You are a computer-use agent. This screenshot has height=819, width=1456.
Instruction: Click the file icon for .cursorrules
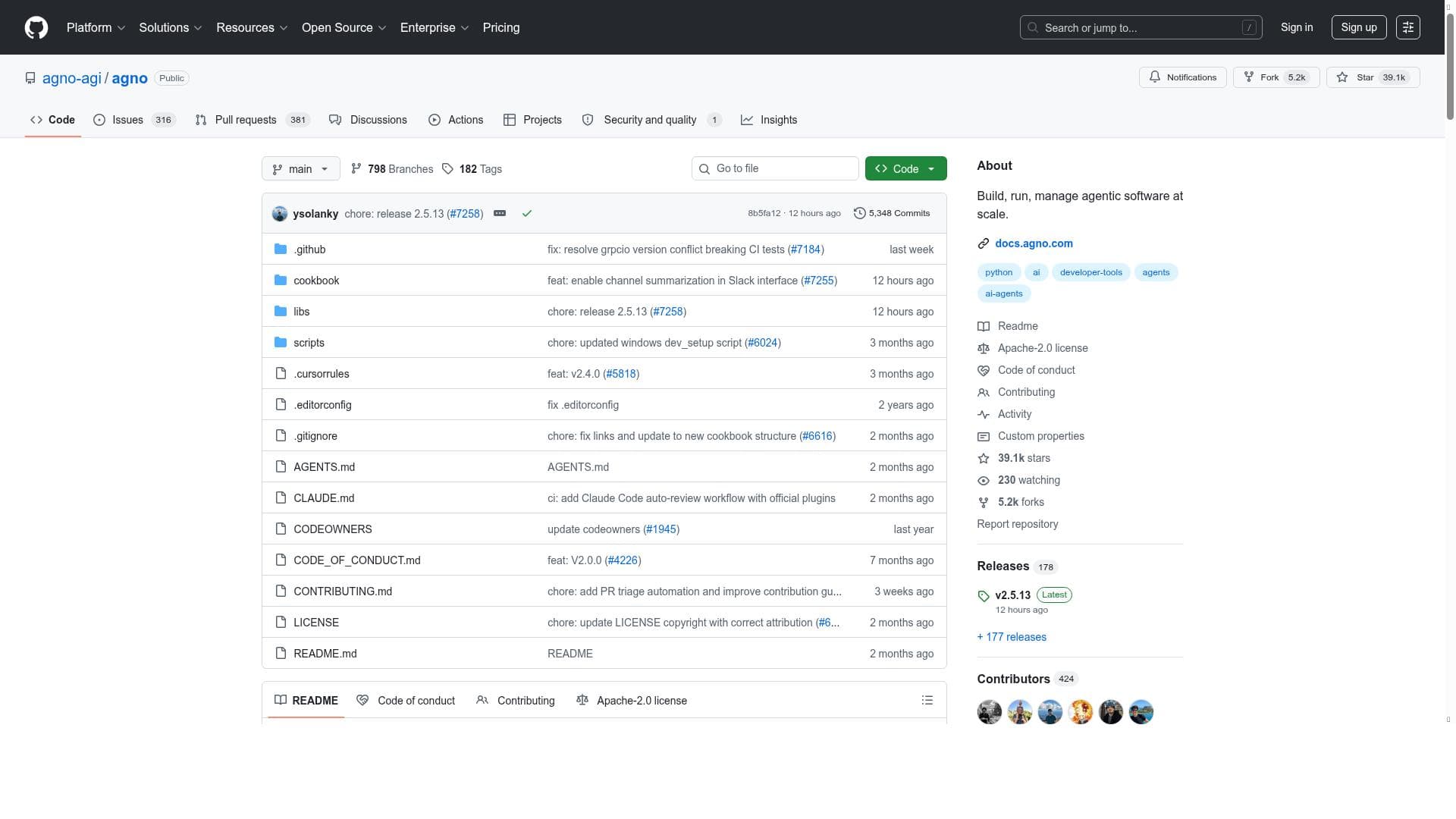(281, 374)
